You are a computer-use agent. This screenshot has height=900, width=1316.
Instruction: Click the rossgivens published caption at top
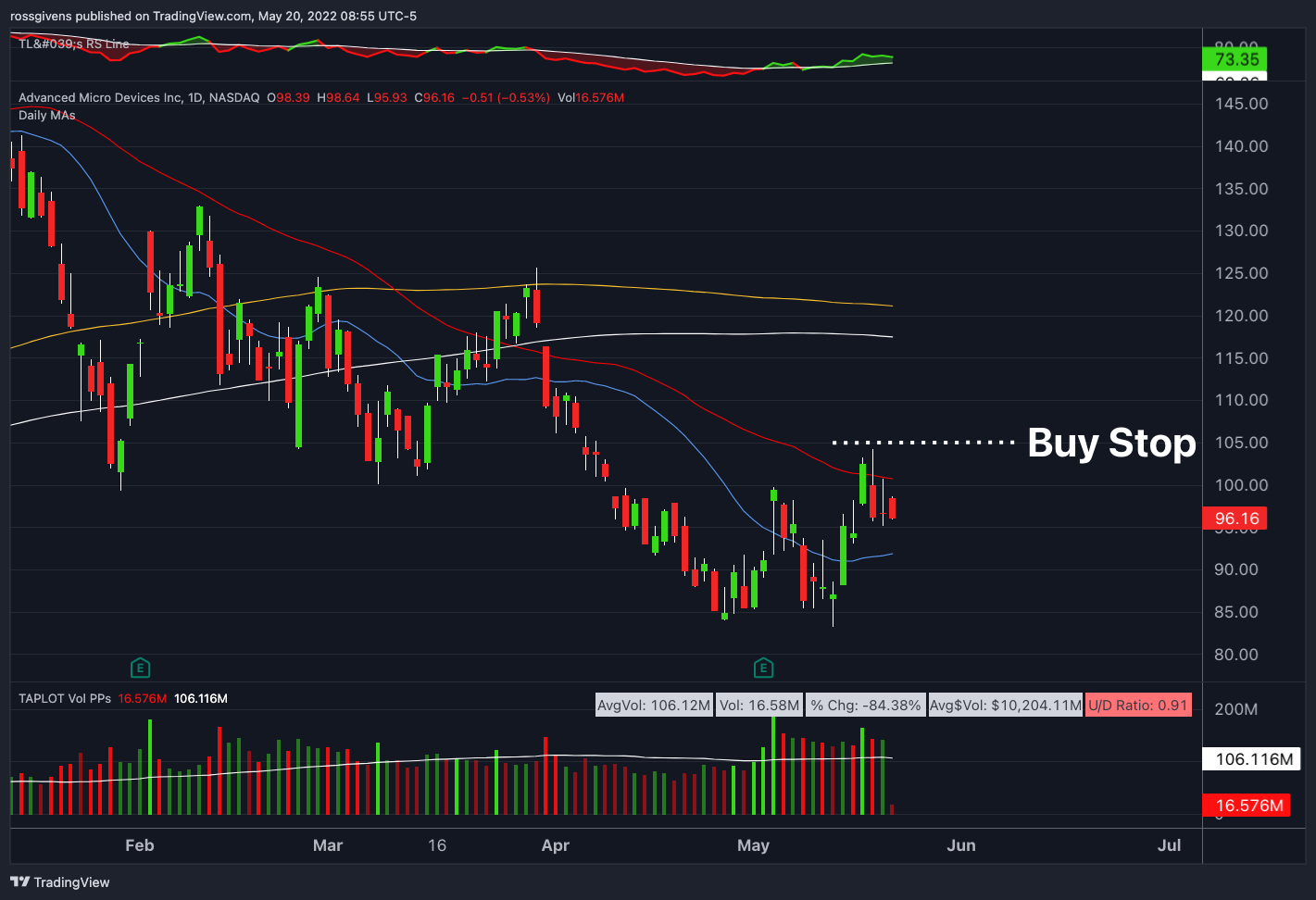pyautogui.click(x=214, y=16)
